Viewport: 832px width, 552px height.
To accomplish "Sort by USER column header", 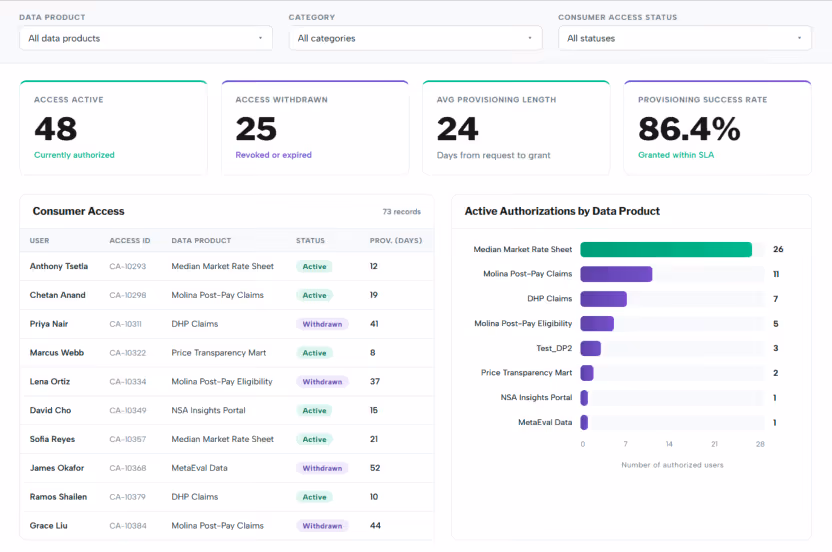I will 39,240.
